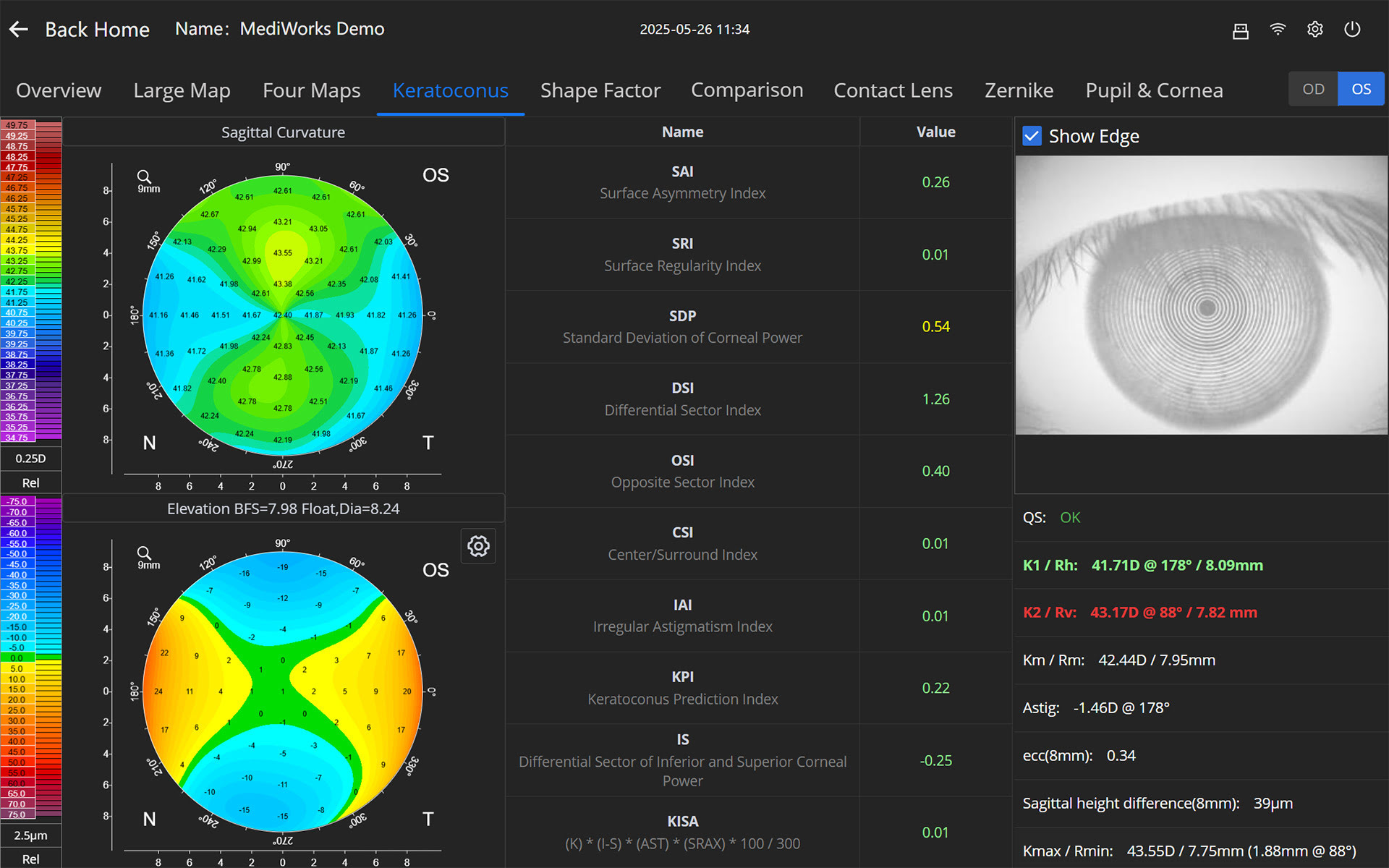This screenshot has width=1389, height=868.
Task: Open Elevation BFS map type selector
Action: click(283, 509)
